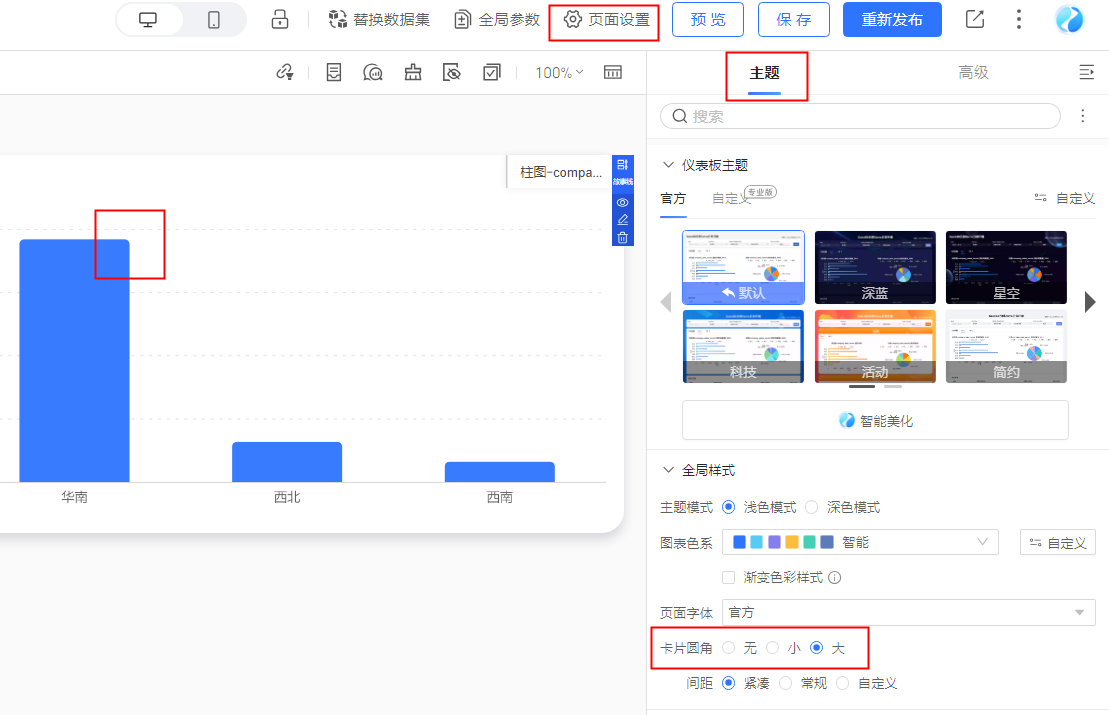Switch to the 高级 tab
The height and width of the screenshot is (715, 1109).
(x=972, y=72)
